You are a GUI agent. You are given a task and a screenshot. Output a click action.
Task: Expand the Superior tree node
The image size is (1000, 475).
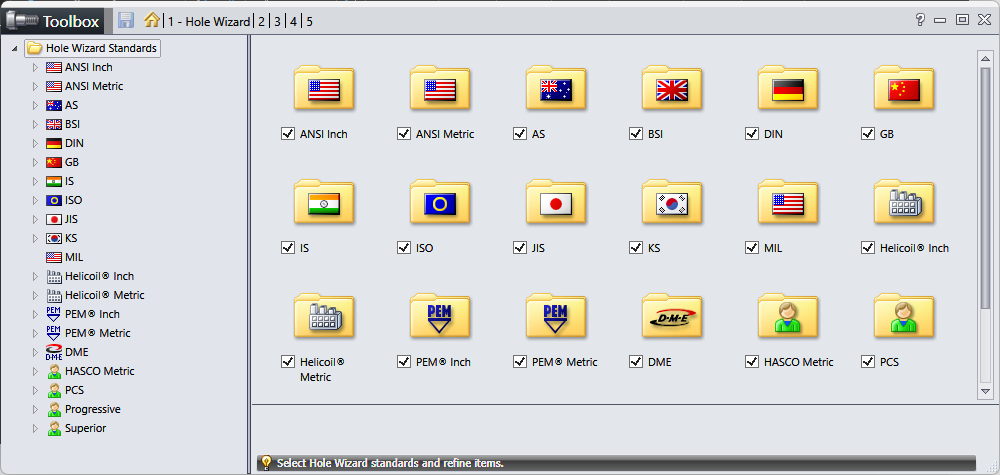tap(36, 428)
